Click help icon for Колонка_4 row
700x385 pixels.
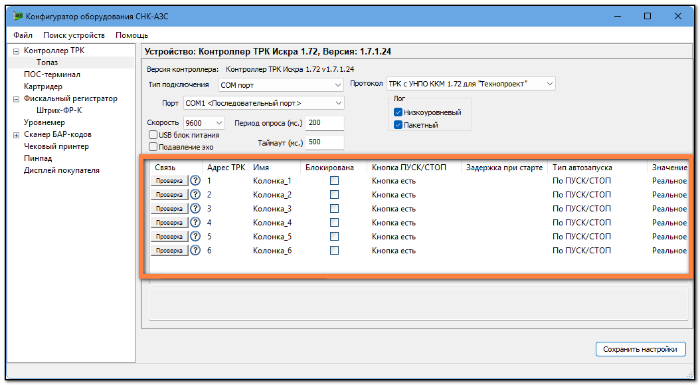[195, 222]
